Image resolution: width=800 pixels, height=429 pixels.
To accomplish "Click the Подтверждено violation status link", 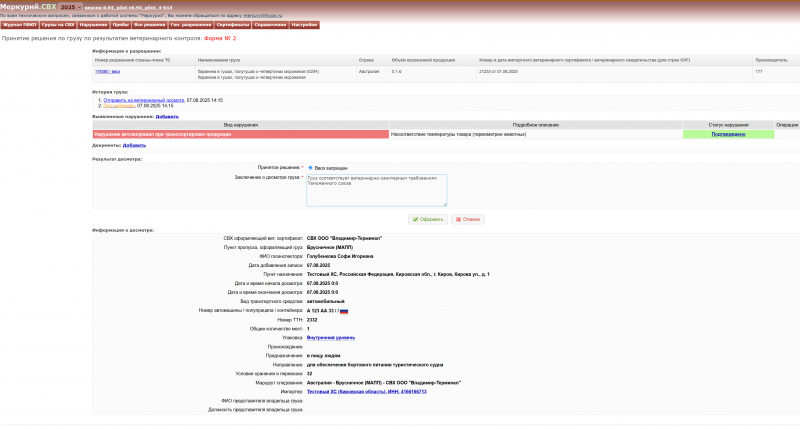I will click(728, 134).
